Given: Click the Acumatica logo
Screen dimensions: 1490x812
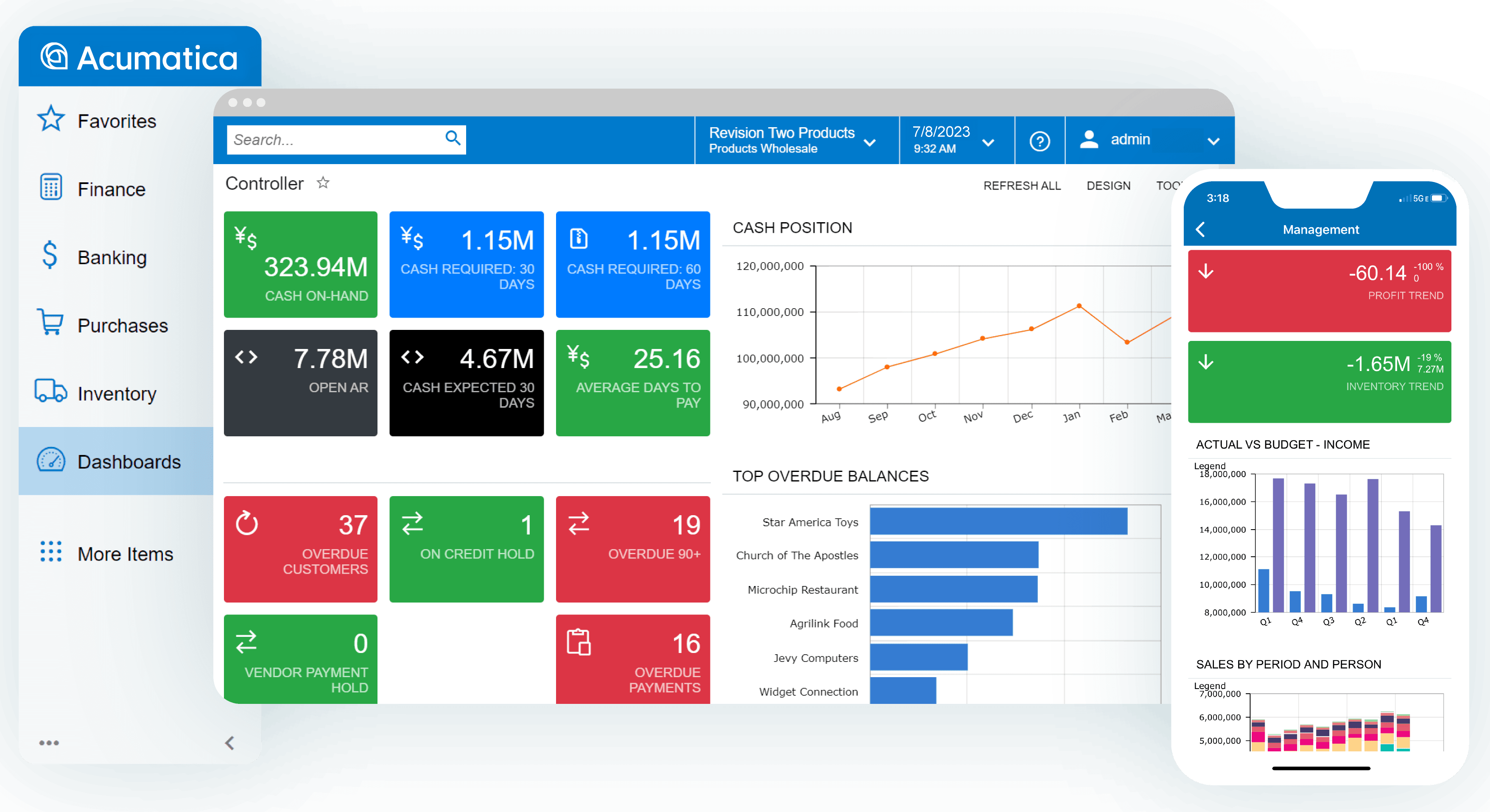Looking at the screenshot, I should (x=140, y=58).
